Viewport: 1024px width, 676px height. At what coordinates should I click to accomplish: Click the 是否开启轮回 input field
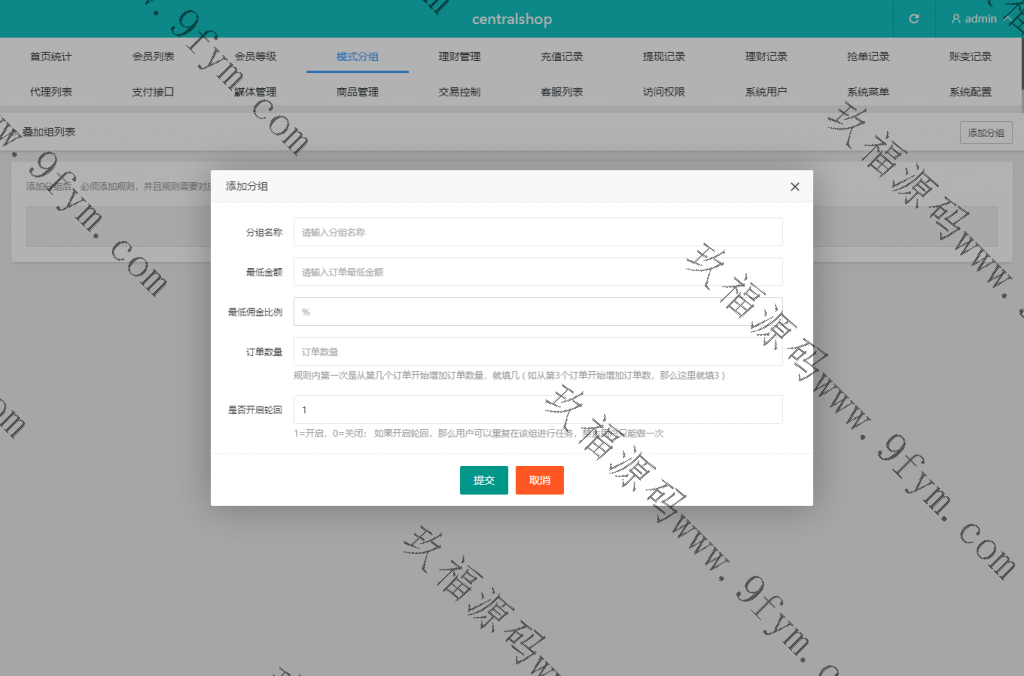pos(538,410)
